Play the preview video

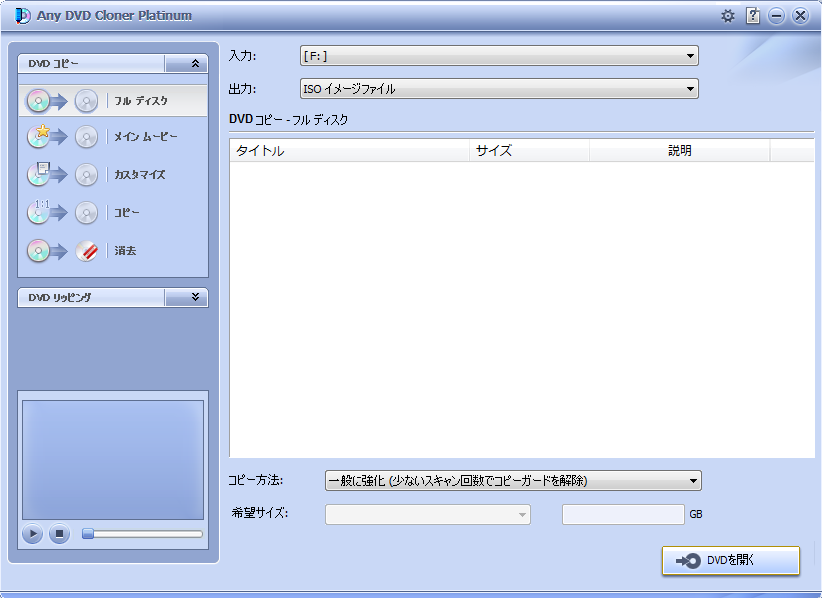pyautogui.click(x=33, y=534)
